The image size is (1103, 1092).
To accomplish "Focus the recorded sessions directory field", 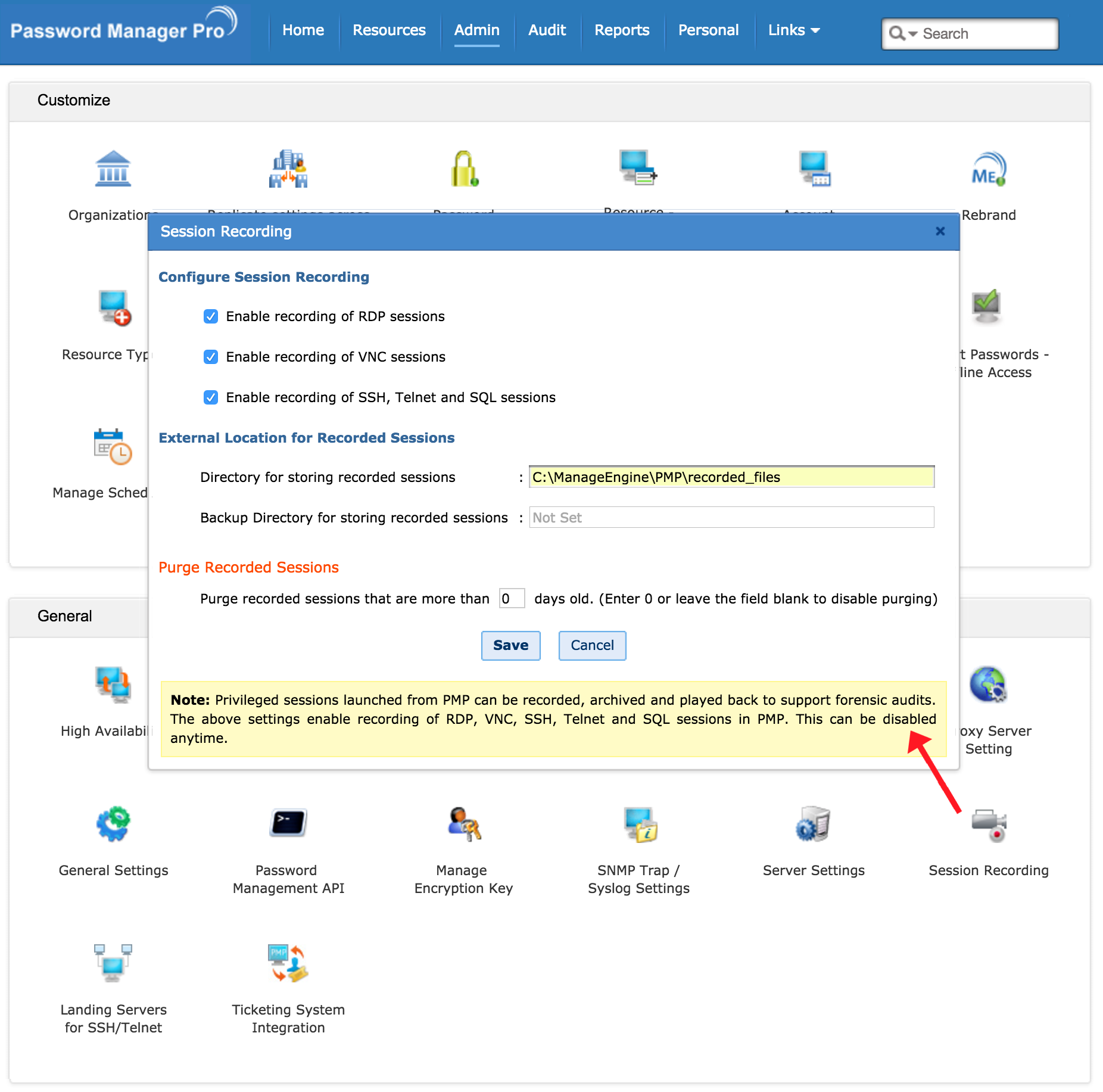I will 732,477.
